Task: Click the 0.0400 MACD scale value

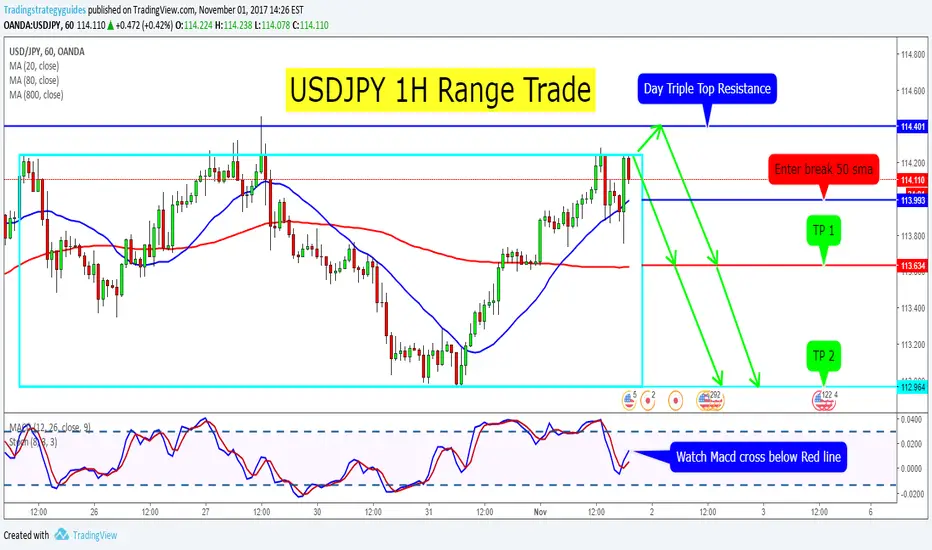Action: tap(911, 419)
